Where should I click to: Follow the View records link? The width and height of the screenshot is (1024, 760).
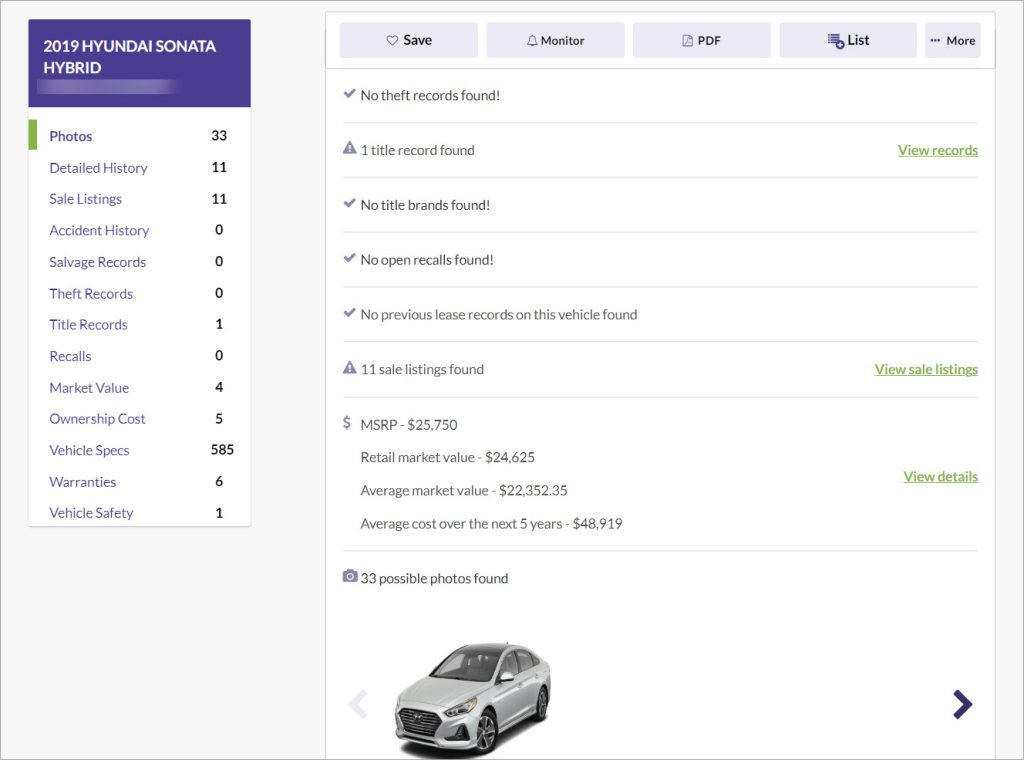937,150
